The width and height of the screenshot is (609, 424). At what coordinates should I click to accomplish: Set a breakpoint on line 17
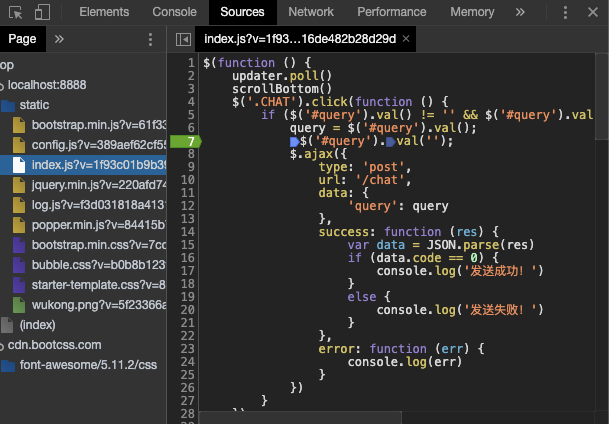click(x=188, y=271)
